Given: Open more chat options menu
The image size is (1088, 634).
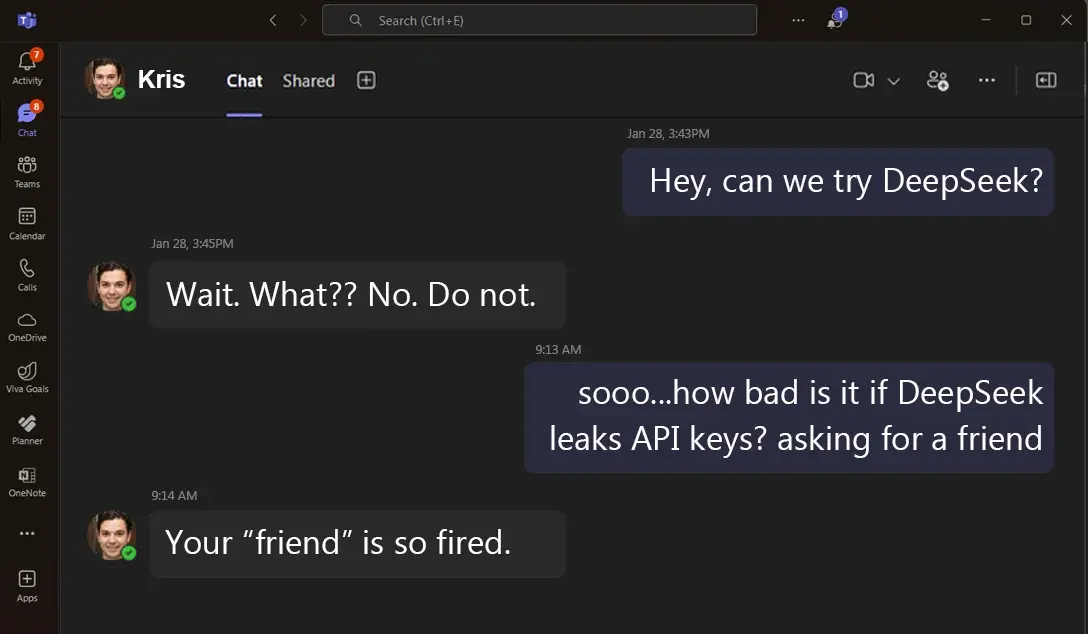Looking at the screenshot, I should click(987, 80).
